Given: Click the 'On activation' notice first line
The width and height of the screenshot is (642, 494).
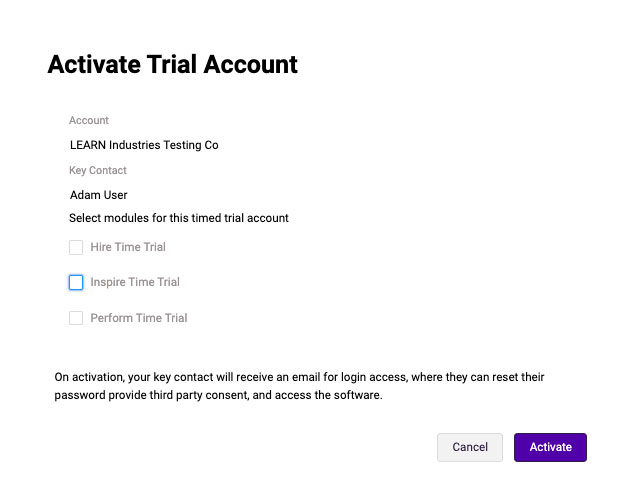Looking at the screenshot, I should [x=299, y=378].
